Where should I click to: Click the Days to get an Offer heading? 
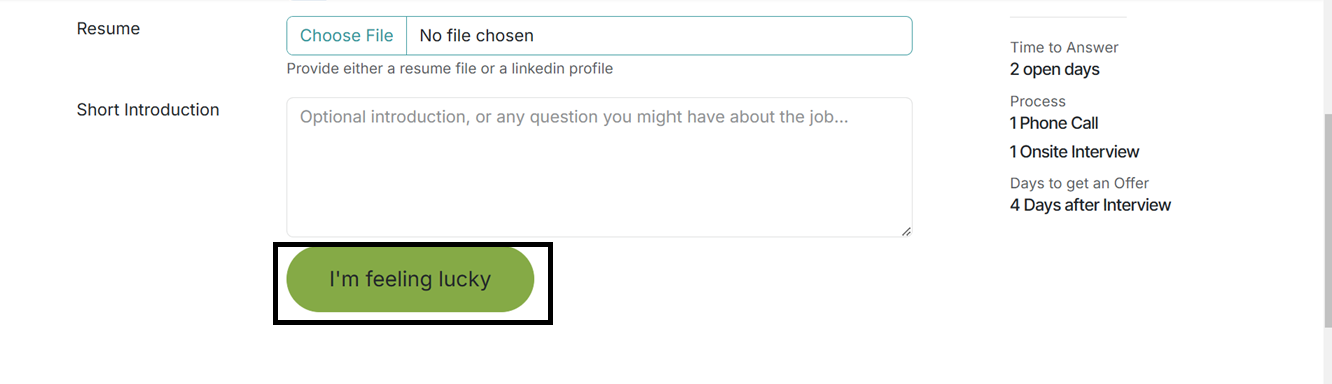[x=1080, y=183]
